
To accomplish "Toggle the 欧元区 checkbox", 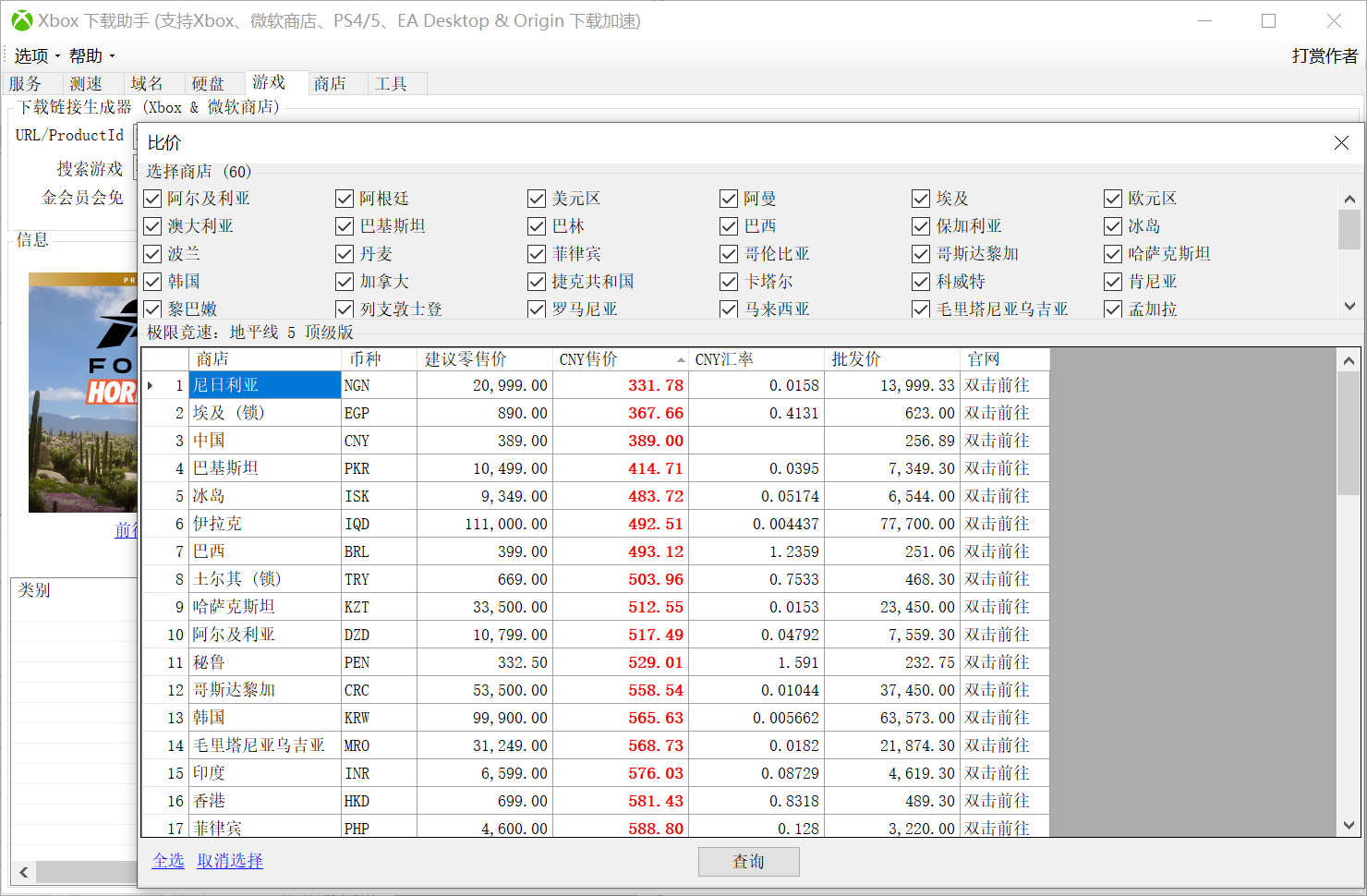I will point(1113,199).
